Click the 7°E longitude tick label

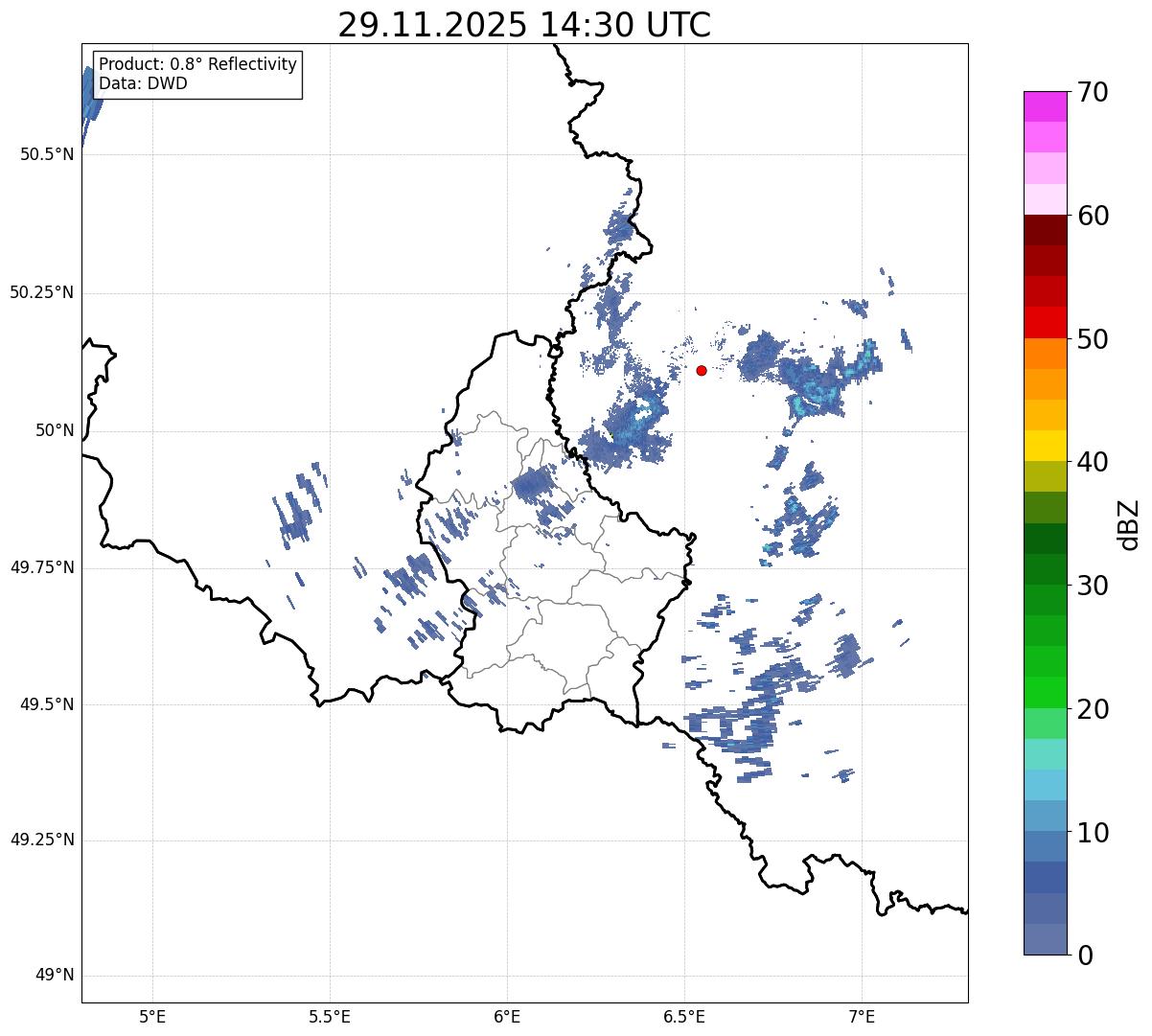(x=862, y=1016)
